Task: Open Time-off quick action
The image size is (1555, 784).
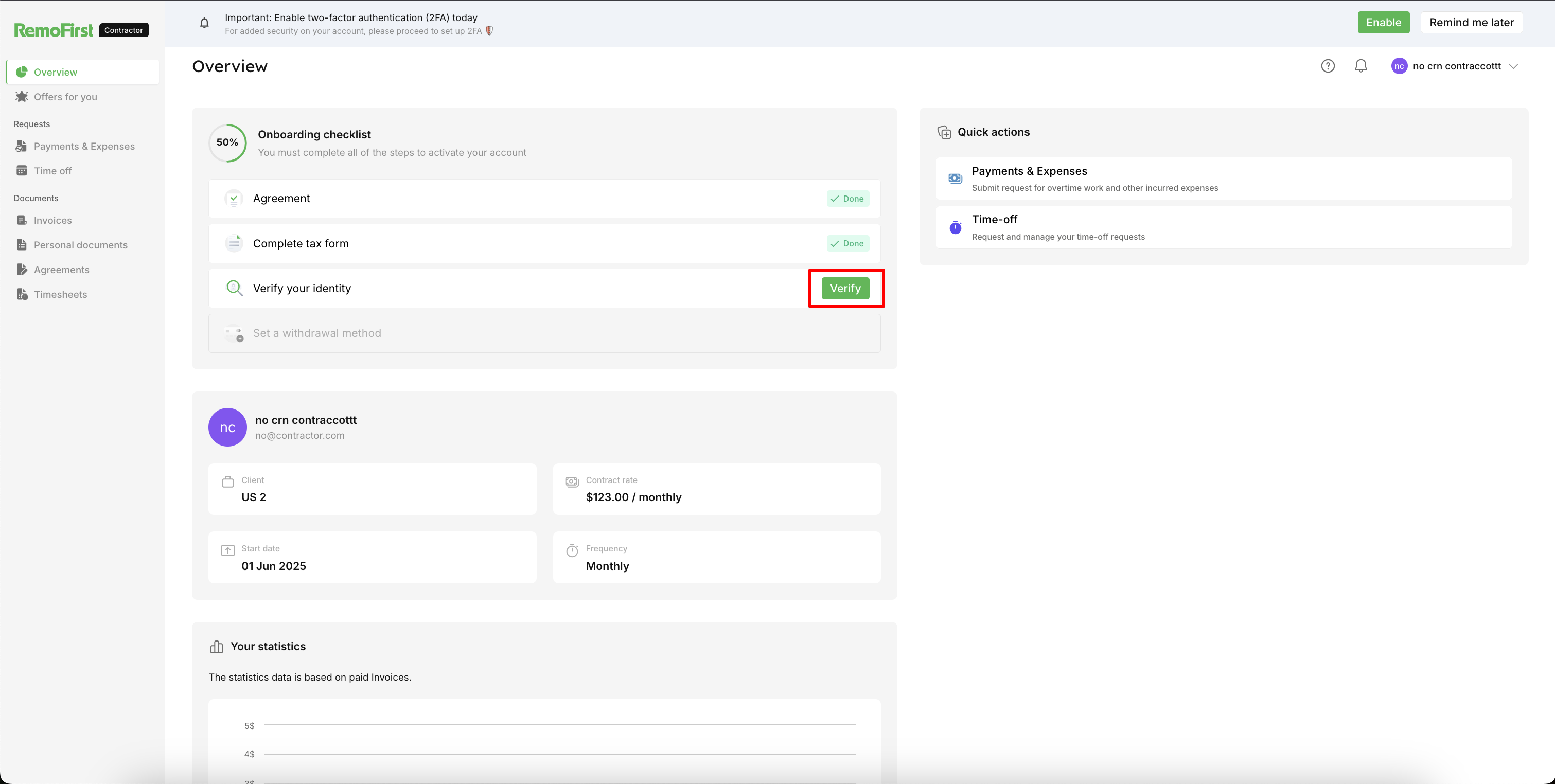Action: click(1224, 227)
